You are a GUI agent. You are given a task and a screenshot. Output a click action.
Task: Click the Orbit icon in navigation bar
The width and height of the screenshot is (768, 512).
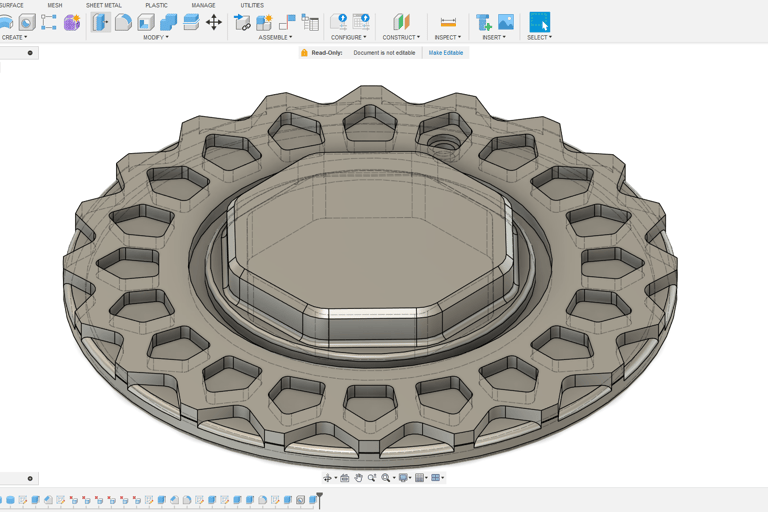[327, 478]
